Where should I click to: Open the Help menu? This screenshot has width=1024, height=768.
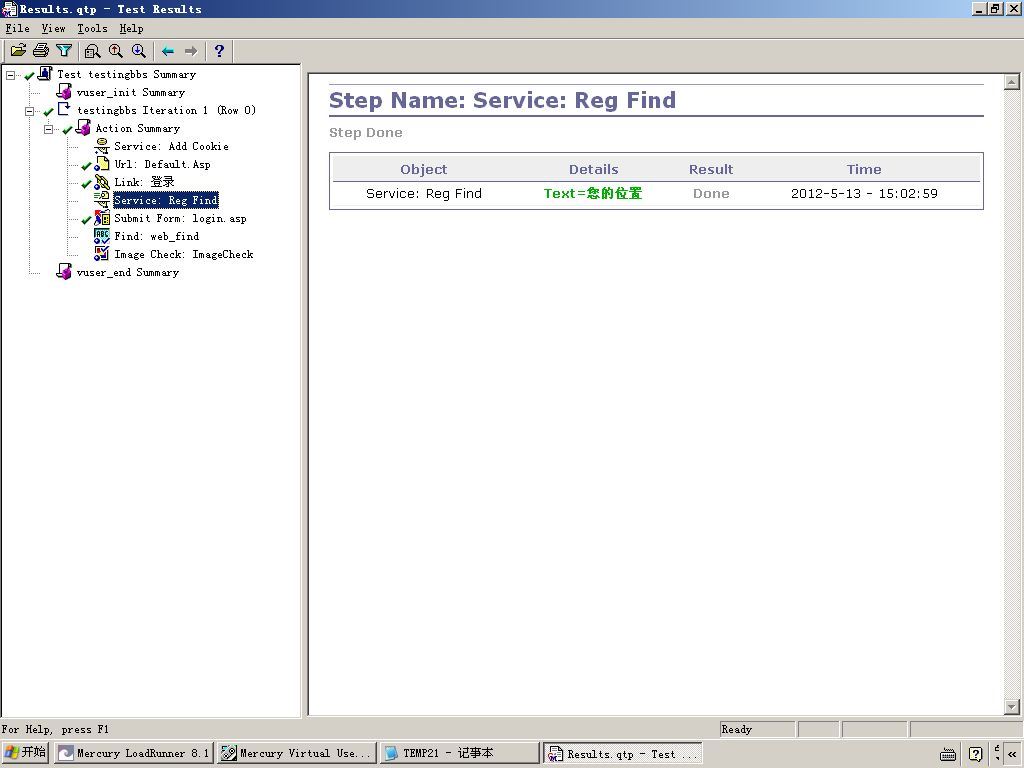(x=131, y=28)
